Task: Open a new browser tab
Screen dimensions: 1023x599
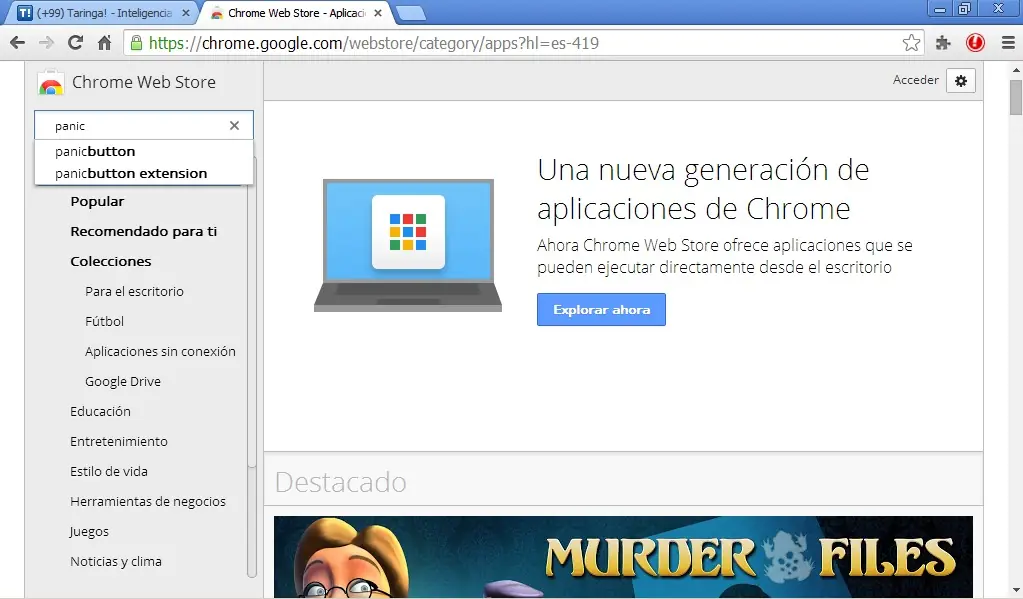Action: (x=410, y=13)
